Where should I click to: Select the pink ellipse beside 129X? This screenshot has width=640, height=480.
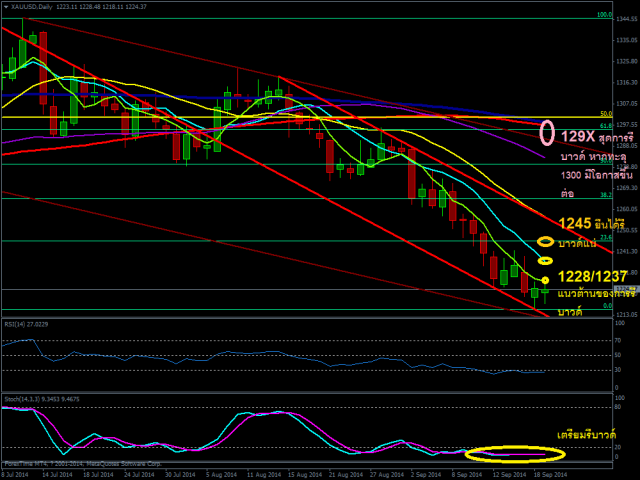[547, 132]
